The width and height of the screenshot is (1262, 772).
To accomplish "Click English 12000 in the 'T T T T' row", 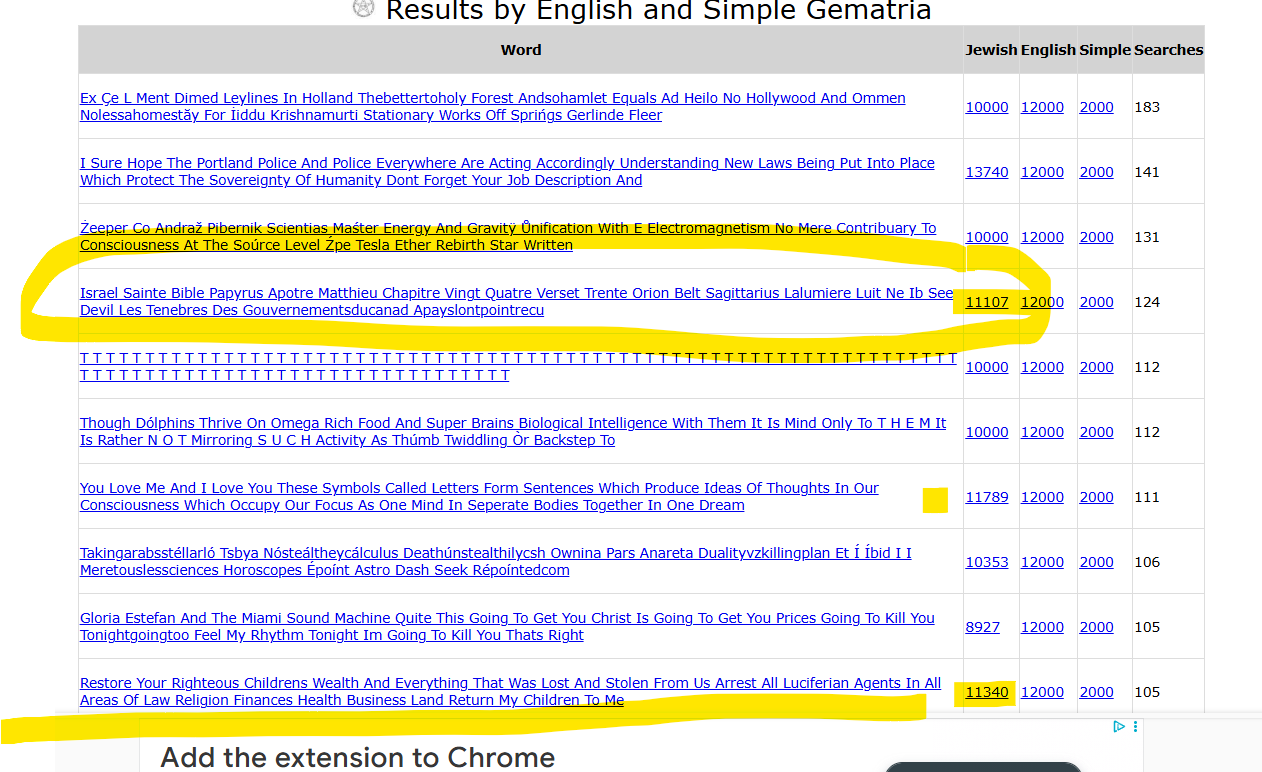I will coord(1042,367).
